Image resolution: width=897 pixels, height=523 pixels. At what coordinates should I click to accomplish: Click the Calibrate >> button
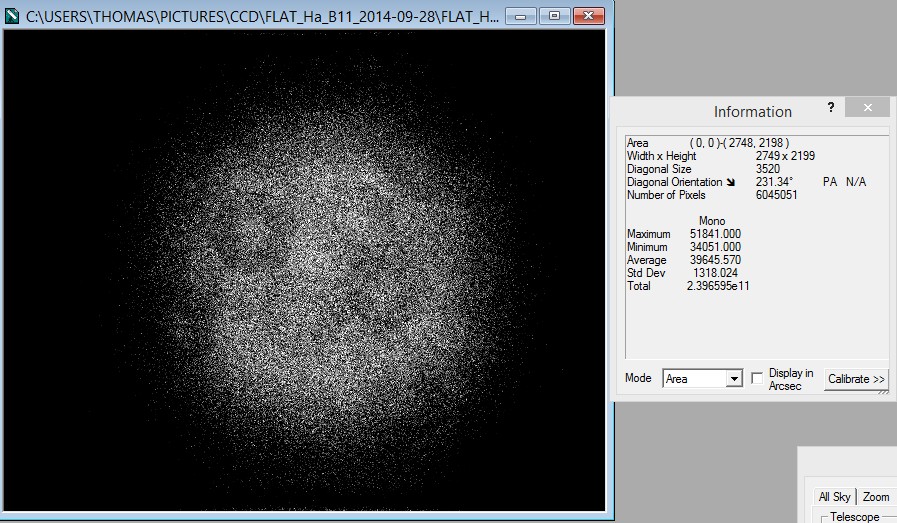(856, 379)
